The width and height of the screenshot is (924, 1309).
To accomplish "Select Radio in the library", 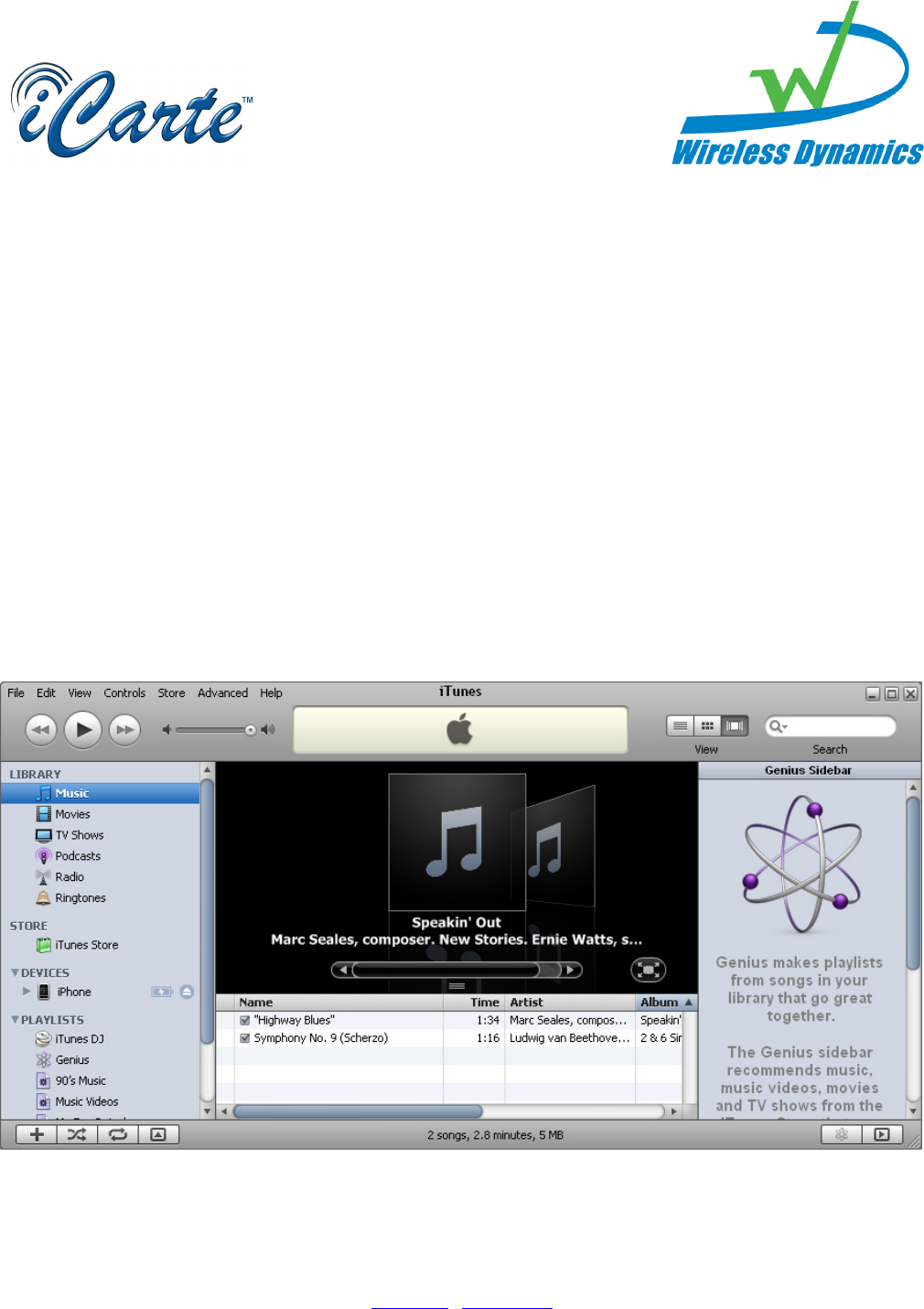I will (100, 877).
